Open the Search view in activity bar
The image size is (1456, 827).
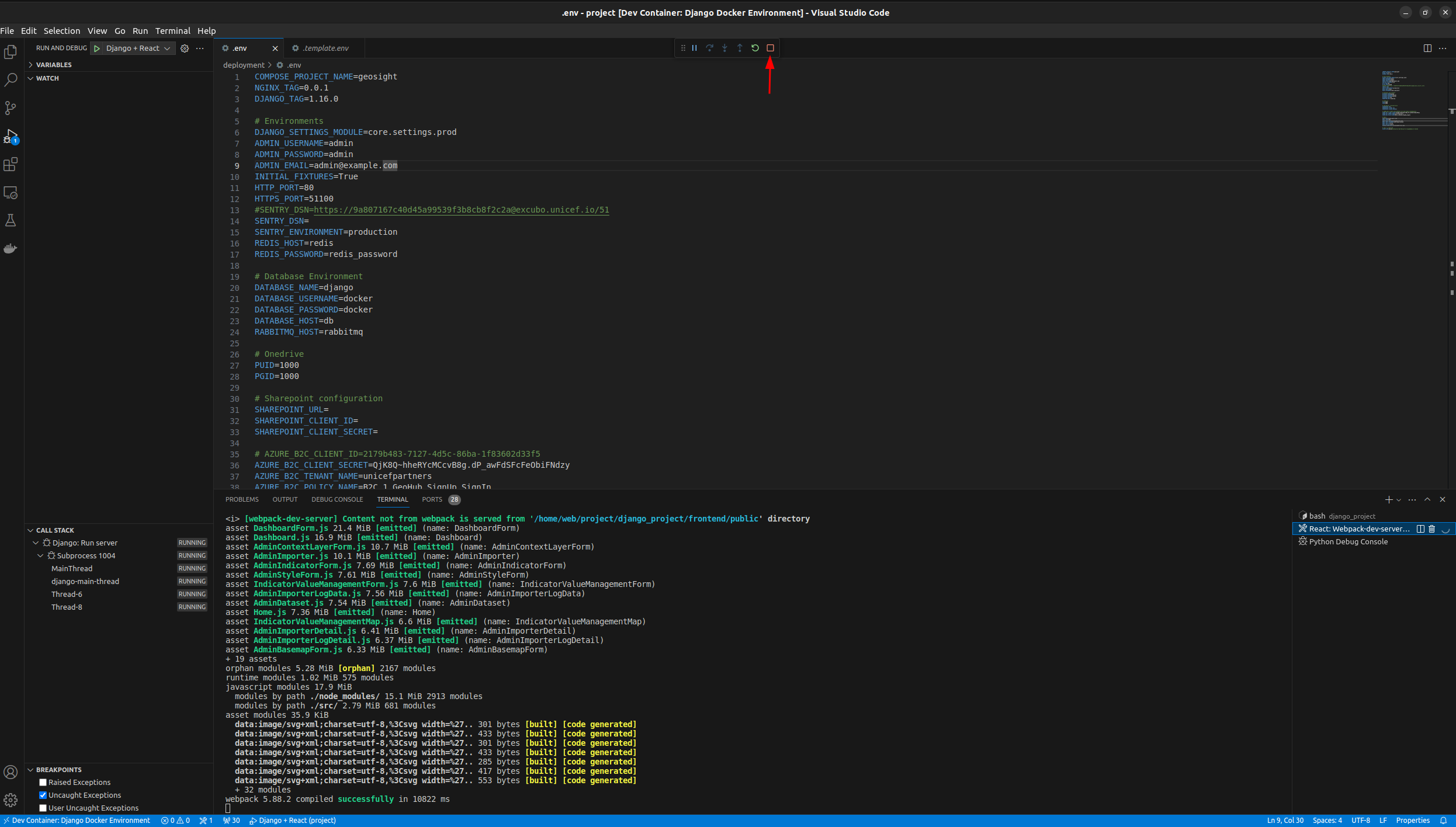(11, 80)
